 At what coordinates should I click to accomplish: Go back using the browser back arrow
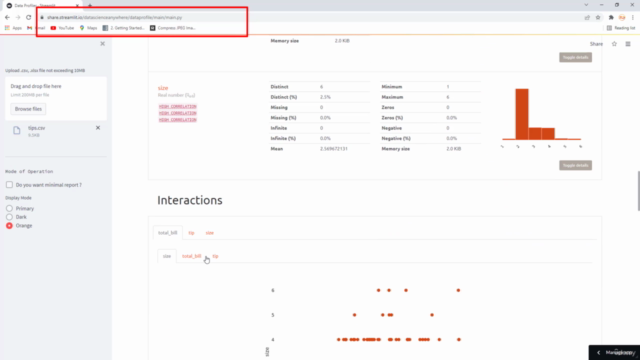[7, 18]
